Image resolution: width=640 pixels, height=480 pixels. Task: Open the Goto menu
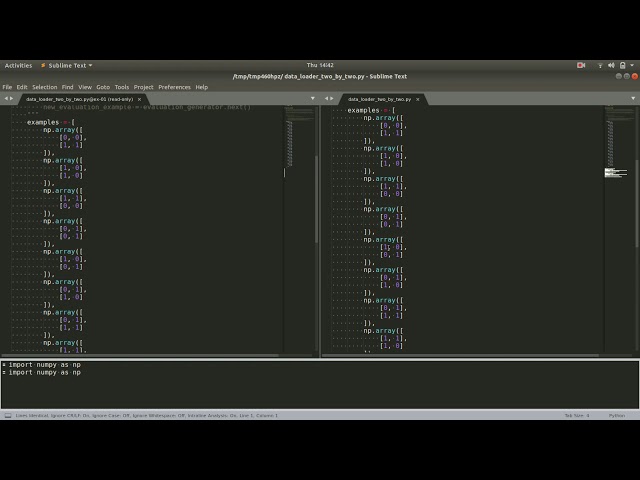coord(103,87)
